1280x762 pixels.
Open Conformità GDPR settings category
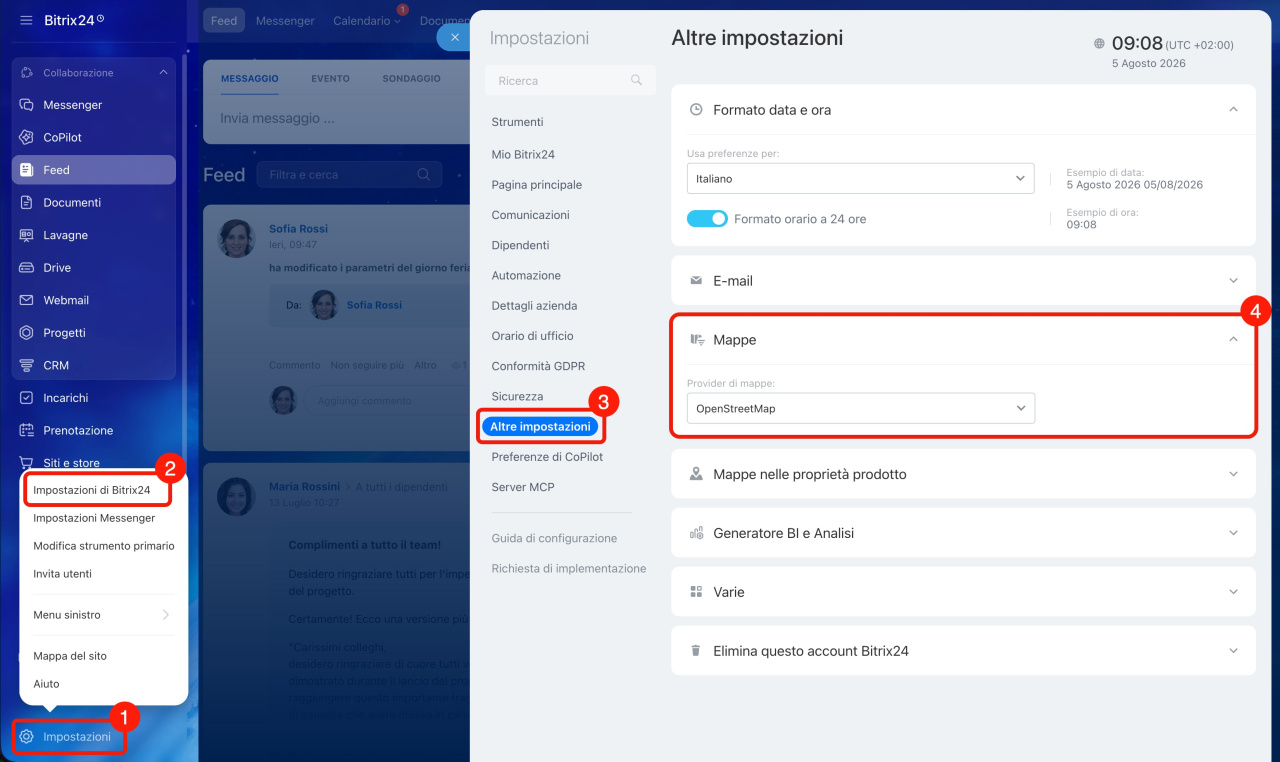pos(538,366)
